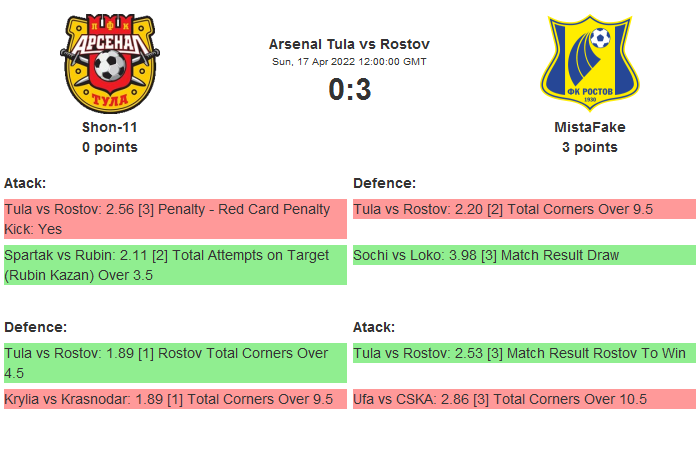
Task: Click MistaFake's Atack heading in lower right
Action: [374, 327]
